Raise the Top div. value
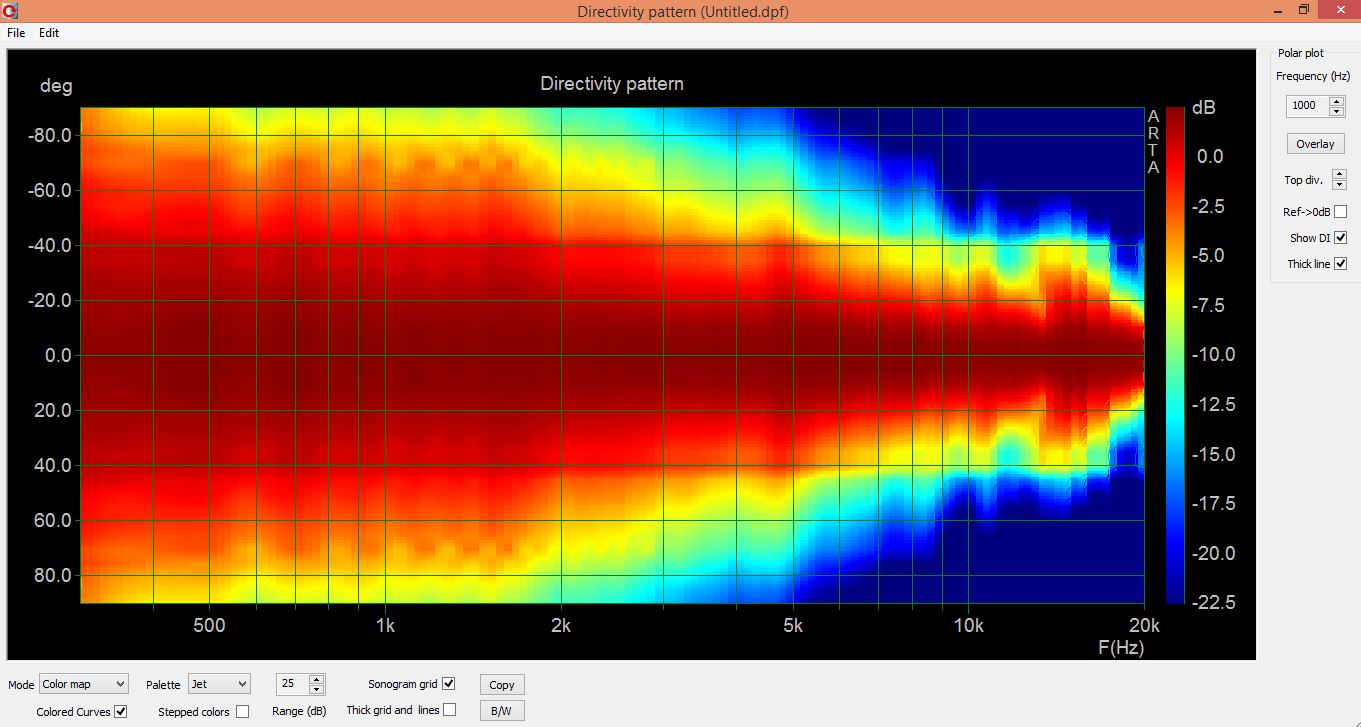1361x727 pixels. [x=1339, y=175]
